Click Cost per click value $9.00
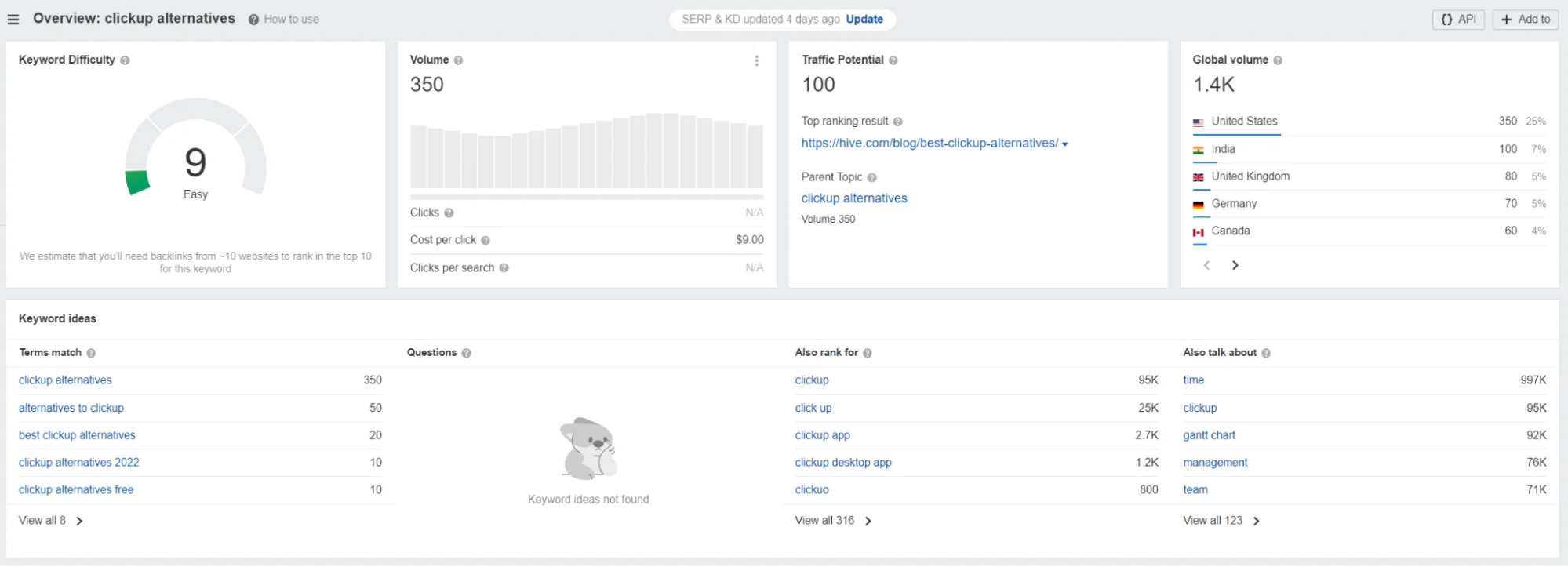Screen dimensions: 1568x567 pyautogui.click(x=750, y=240)
